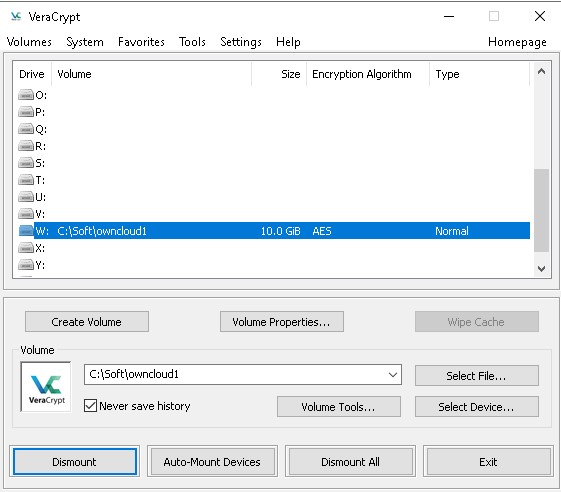Click the Q: drive icon

pyautogui.click(x=26, y=129)
